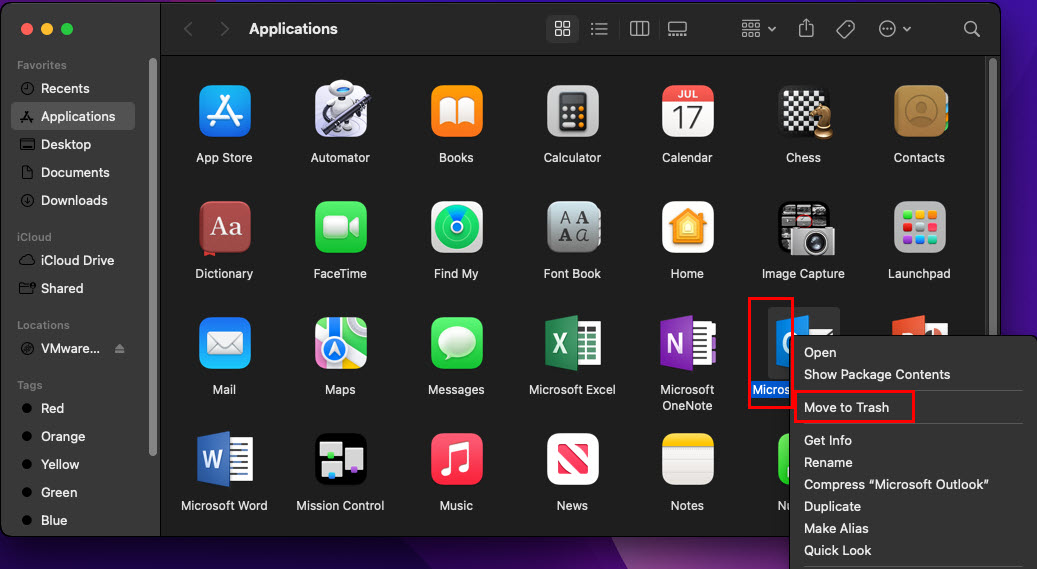Open the More actions ellipsis dropdown
Image resolution: width=1037 pixels, height=569 pixels.
coord(894,28)
